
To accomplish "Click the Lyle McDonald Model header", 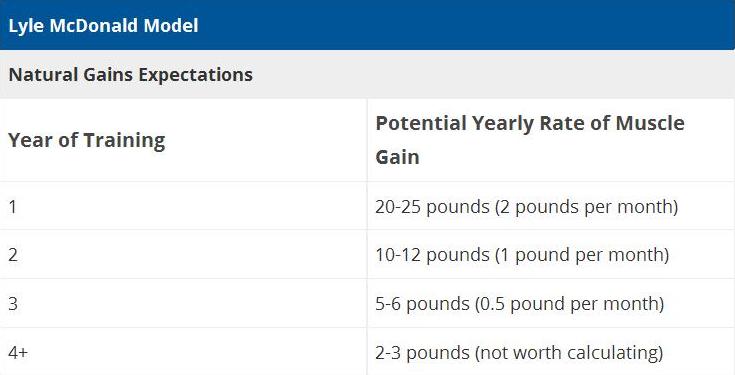I will pos(368,25).
